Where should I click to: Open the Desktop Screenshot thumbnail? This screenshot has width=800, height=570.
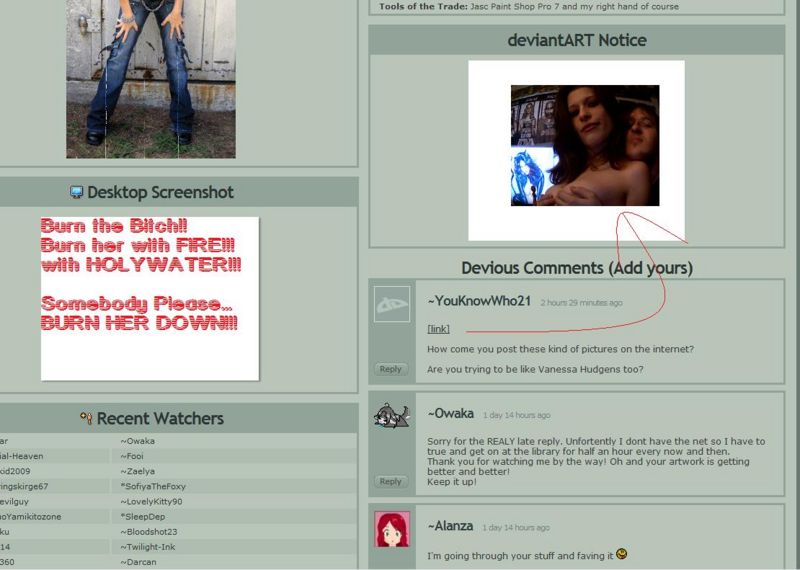click(x=150, y=298)
